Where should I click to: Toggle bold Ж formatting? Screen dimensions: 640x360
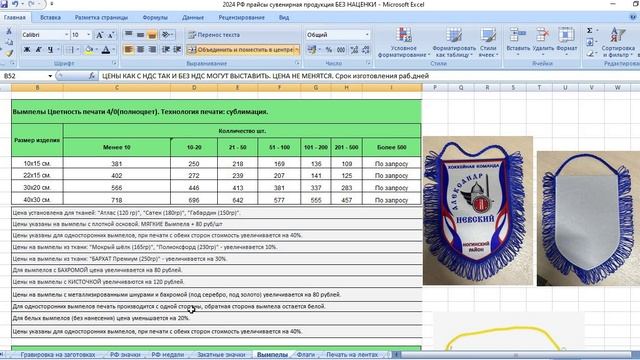point(27,50)
